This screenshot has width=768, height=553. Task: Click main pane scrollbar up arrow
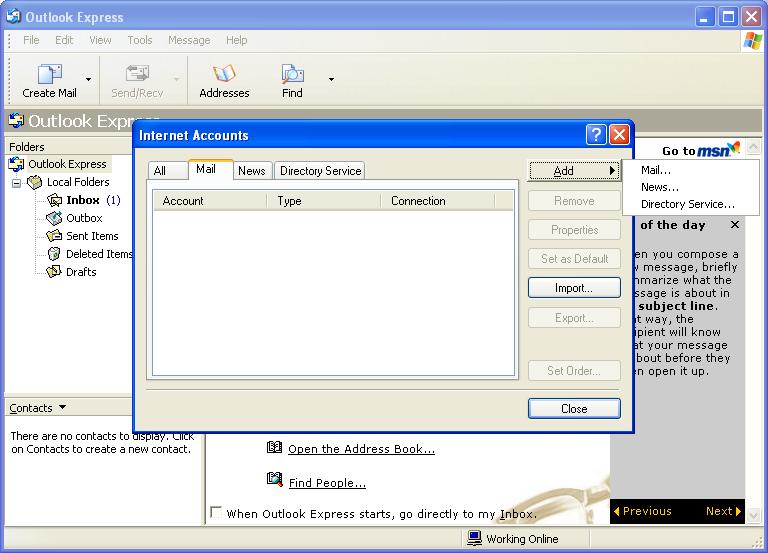click(x=753, y=146)
